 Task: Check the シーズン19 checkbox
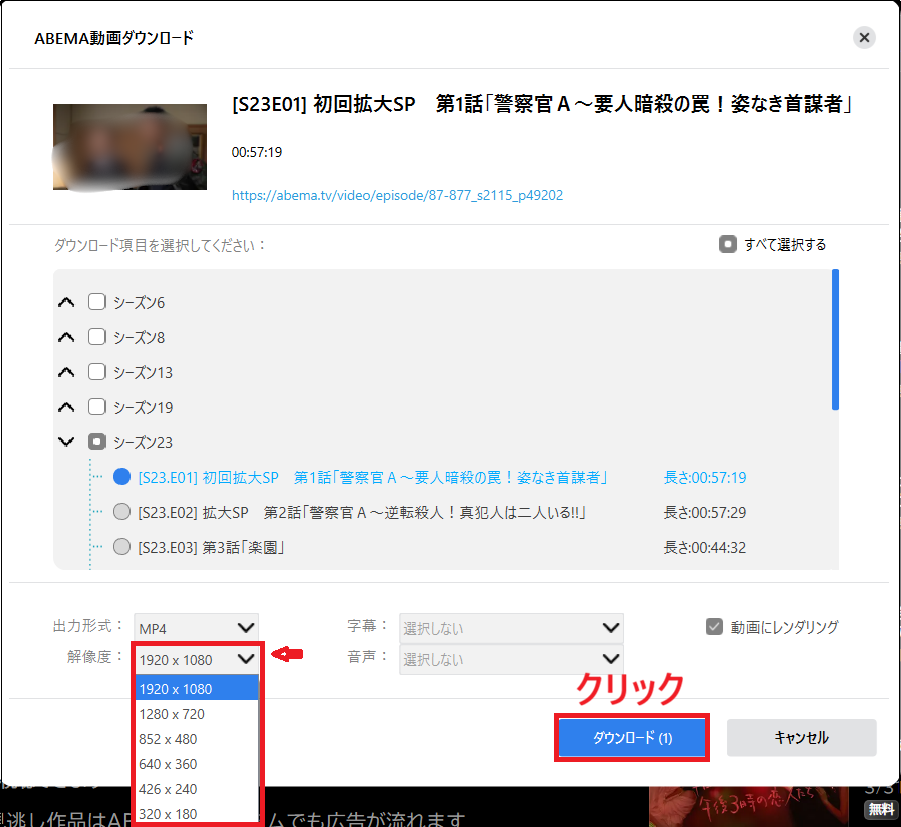pyautogui.click(x=95, y=406)
